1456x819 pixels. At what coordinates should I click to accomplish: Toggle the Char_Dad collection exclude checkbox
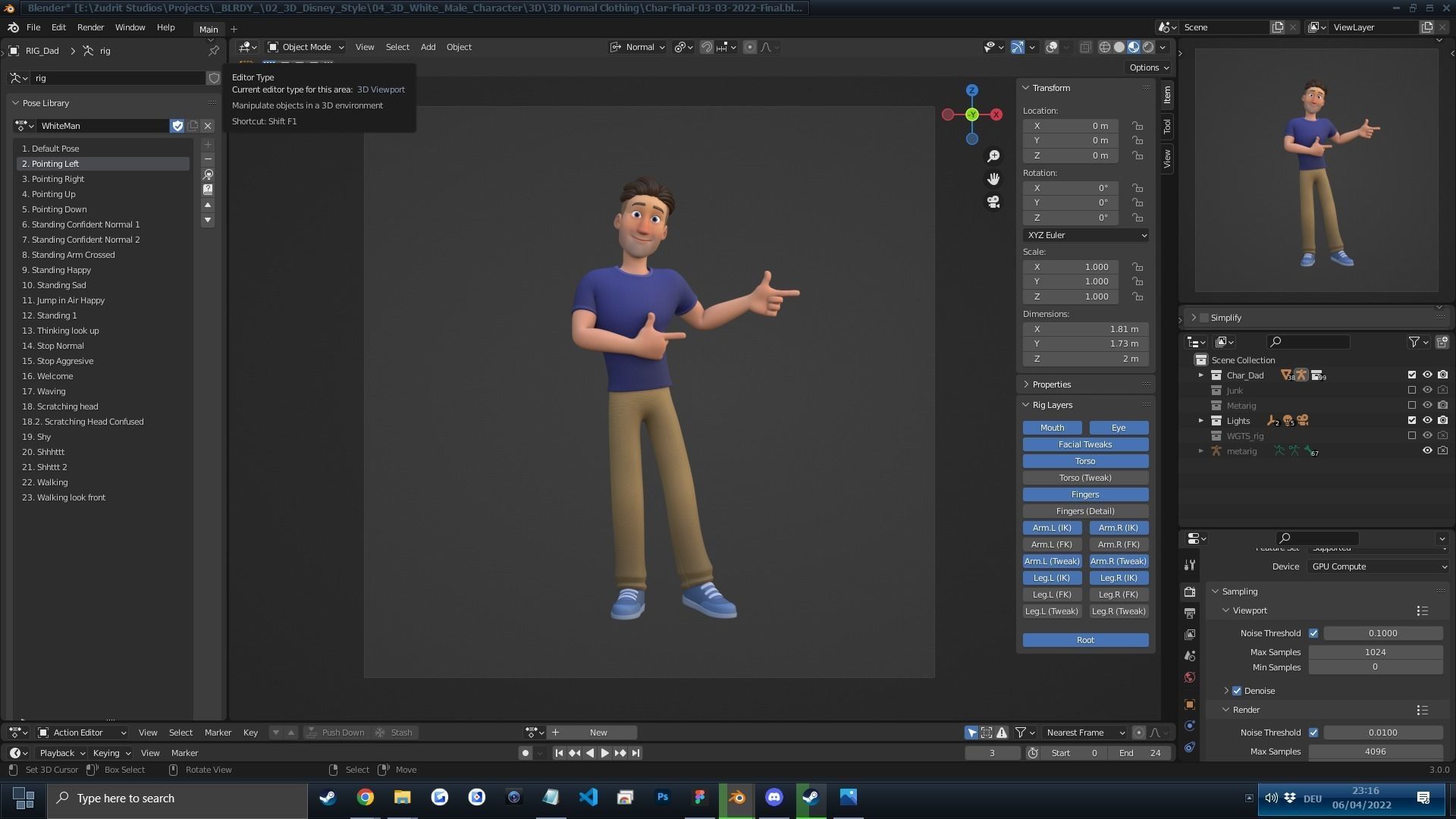point(1411,375)
